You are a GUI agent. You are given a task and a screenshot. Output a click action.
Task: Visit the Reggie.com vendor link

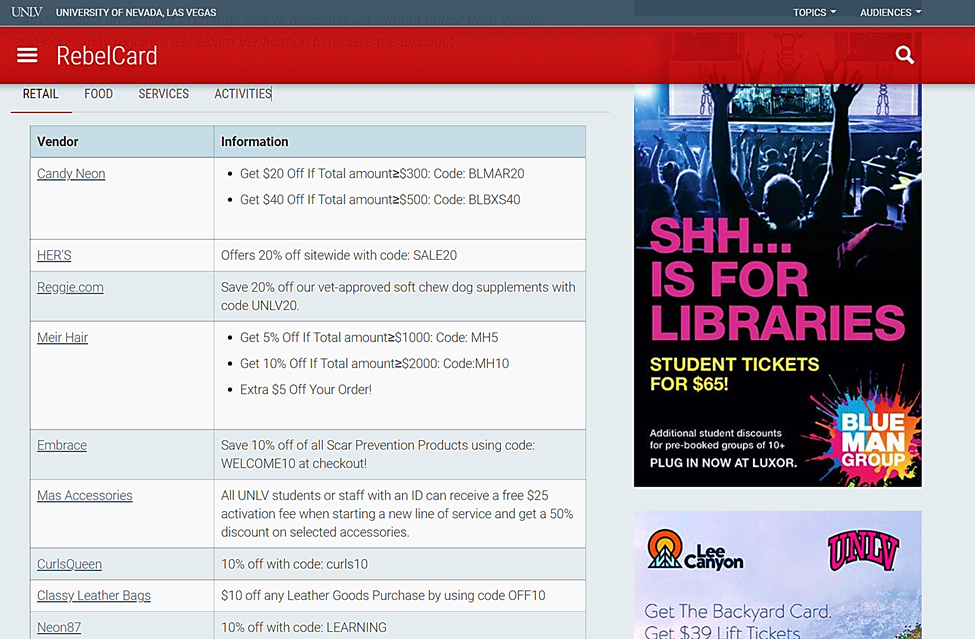(70, 287)
